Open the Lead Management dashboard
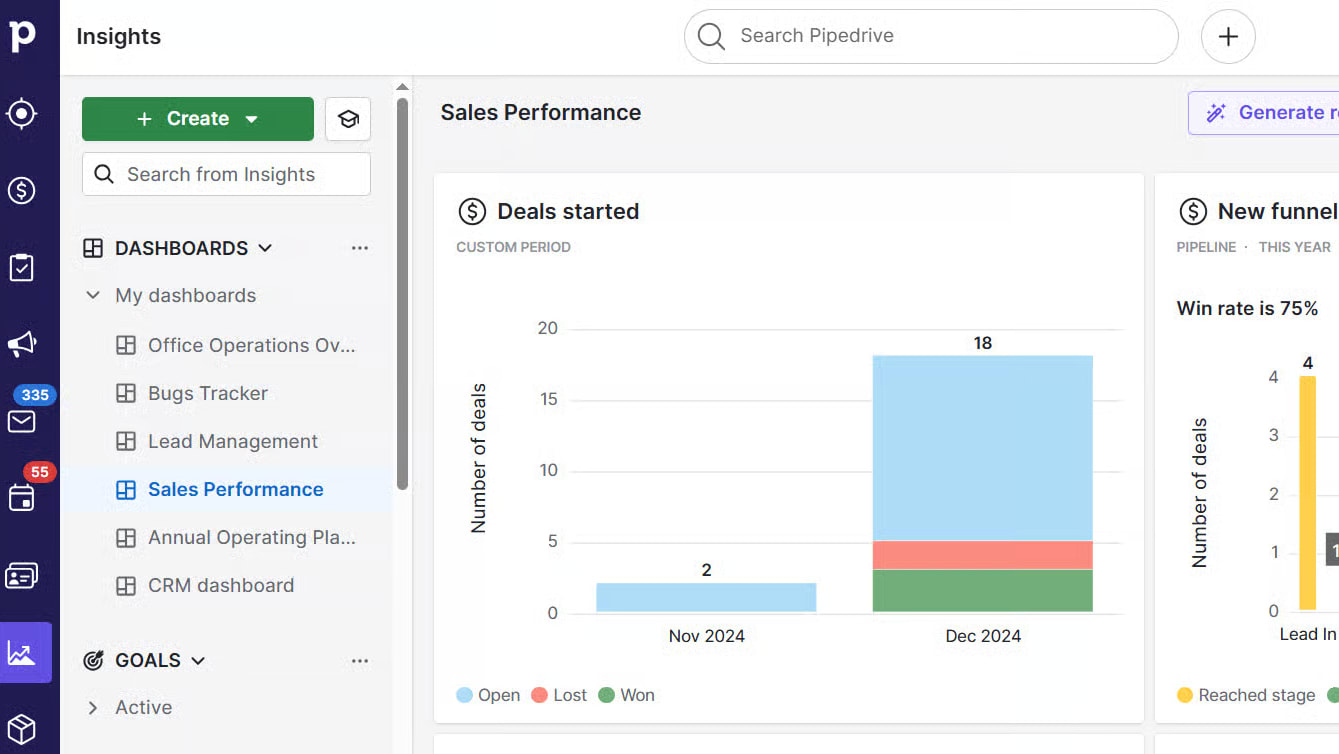1339x754 pixels. click(x=233, y=441)
